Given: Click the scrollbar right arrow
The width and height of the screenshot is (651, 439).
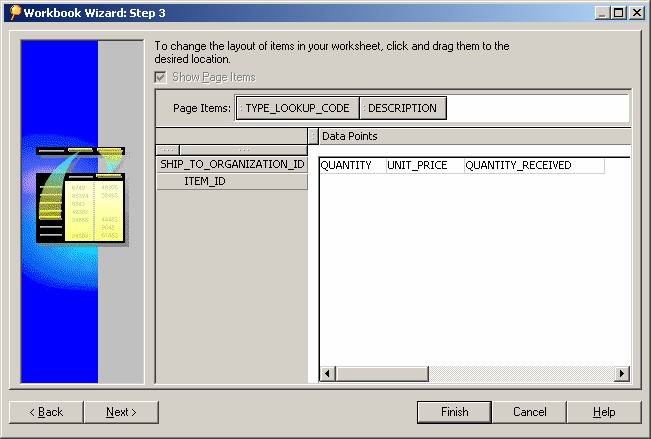Looking at the screenshot, I should pyautogui.click(x=622, y=374).
